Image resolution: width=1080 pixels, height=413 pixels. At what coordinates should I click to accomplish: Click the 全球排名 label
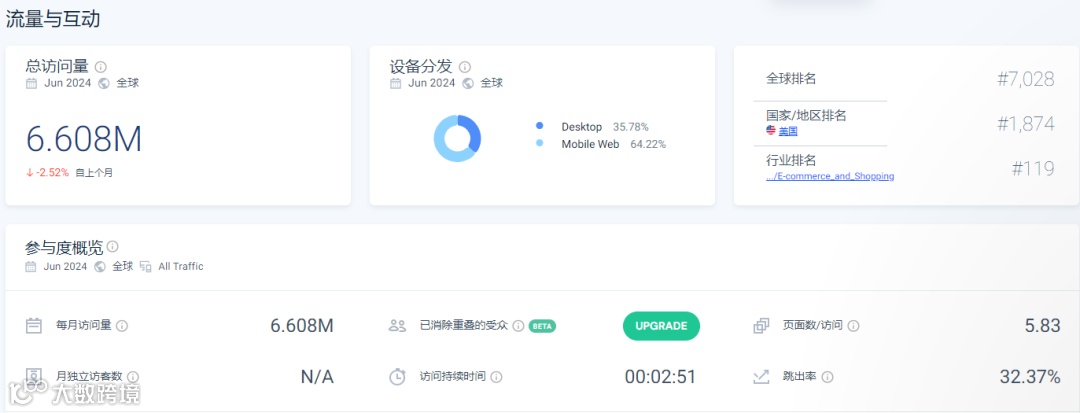[791, 78]
